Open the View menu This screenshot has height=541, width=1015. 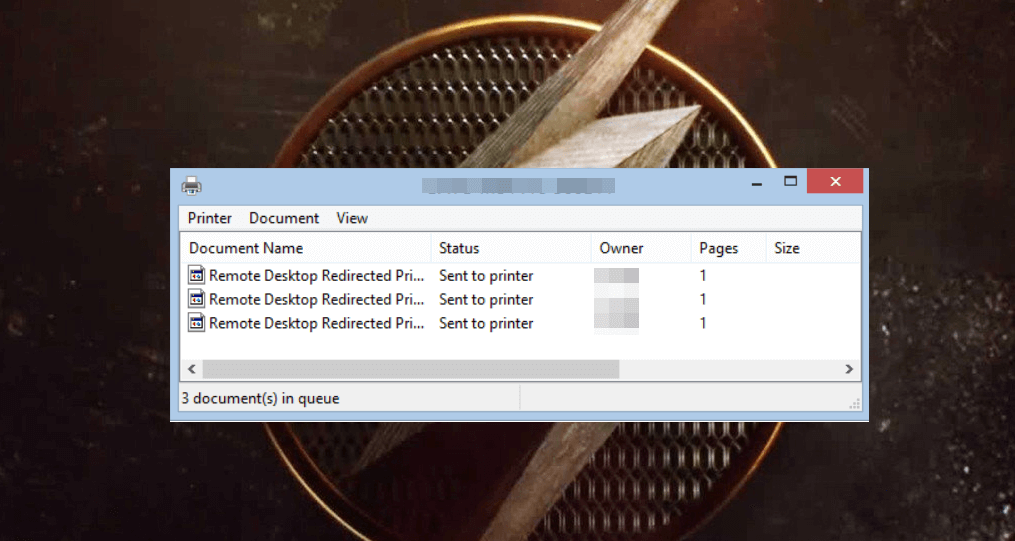coord(352,218)
